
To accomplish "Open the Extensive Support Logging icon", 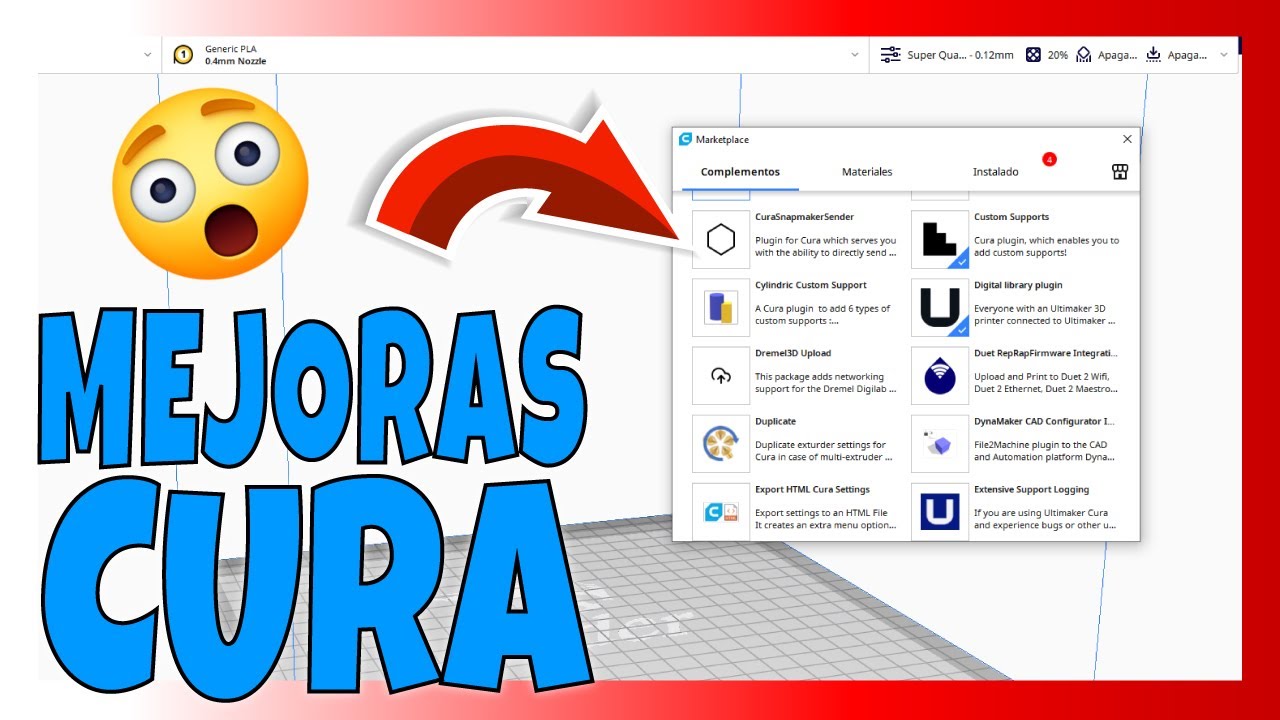I will click(940, 512).
